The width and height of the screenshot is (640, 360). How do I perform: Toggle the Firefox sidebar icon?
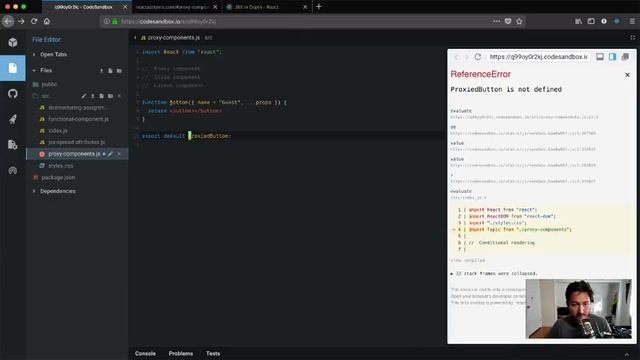[x=591, y=21]
